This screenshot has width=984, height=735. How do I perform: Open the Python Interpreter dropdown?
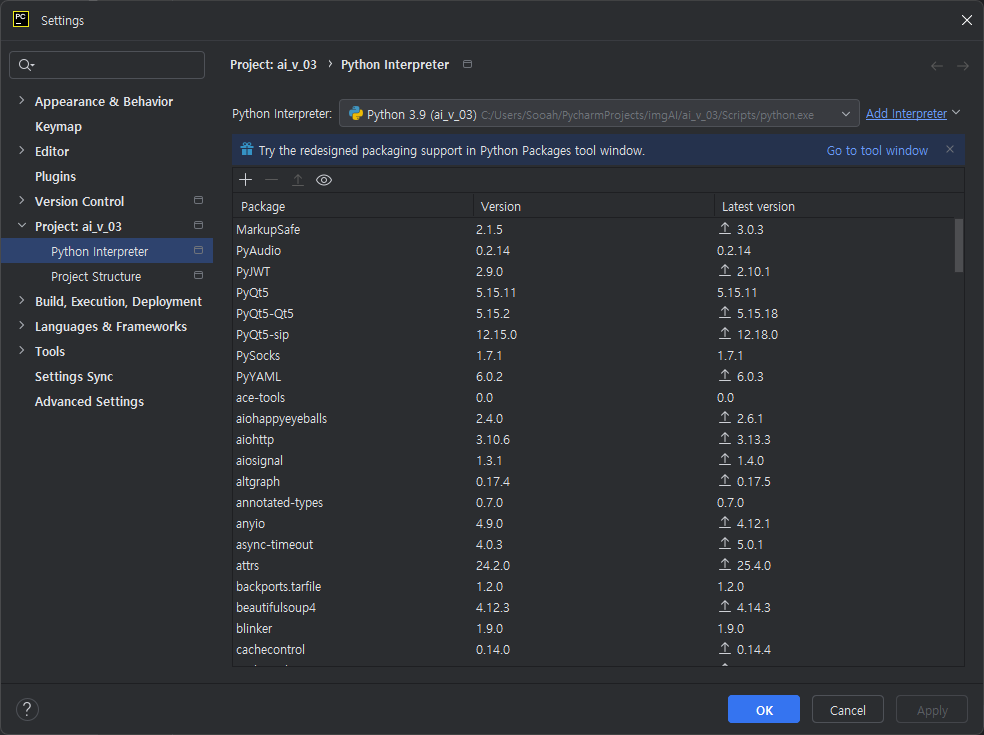tap(599, 114)
